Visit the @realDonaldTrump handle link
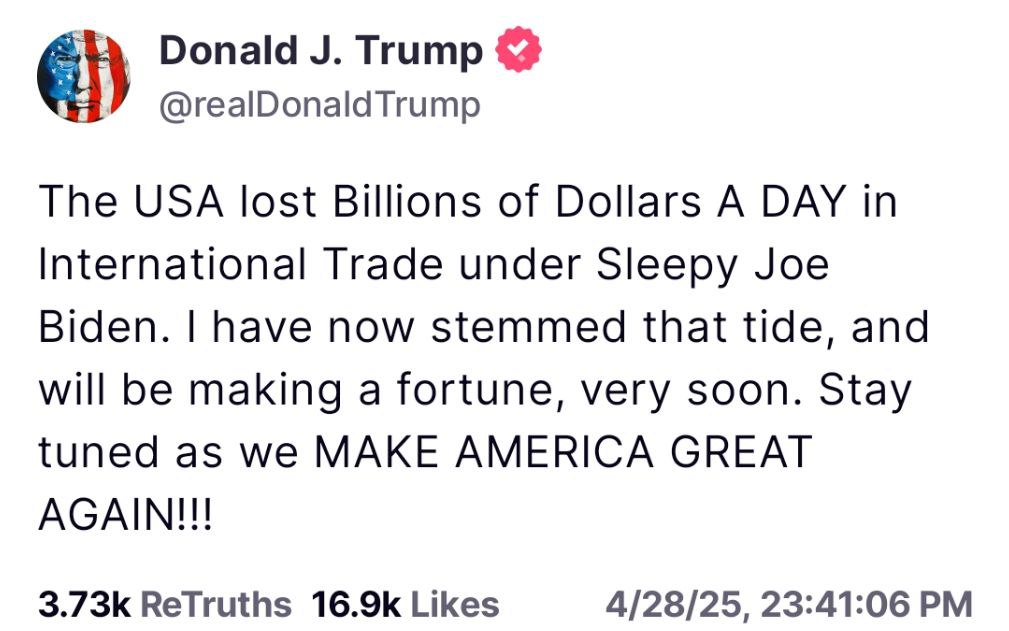This screenshot has width=1009, height=631. pos(319,106)
